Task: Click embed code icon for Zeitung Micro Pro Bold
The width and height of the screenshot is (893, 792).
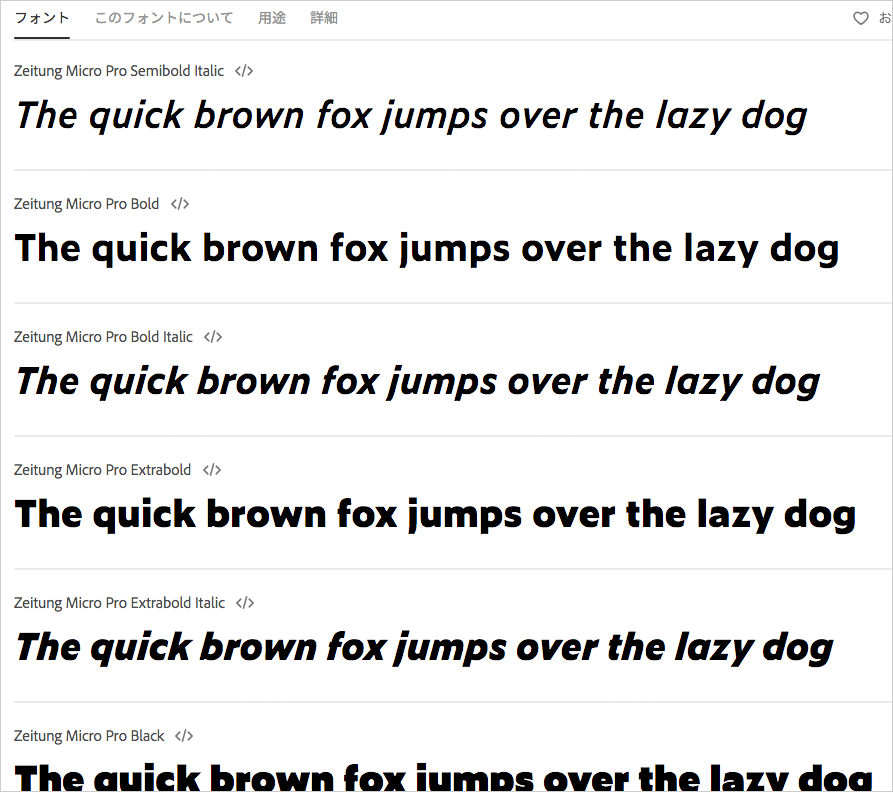Action: [x=179, y=204]
